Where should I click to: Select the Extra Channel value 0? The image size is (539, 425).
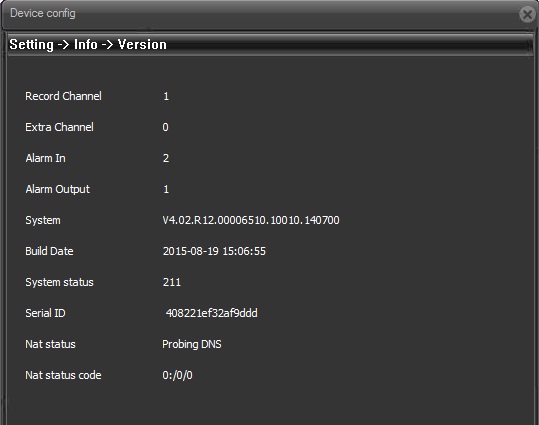tap(165, 127)
